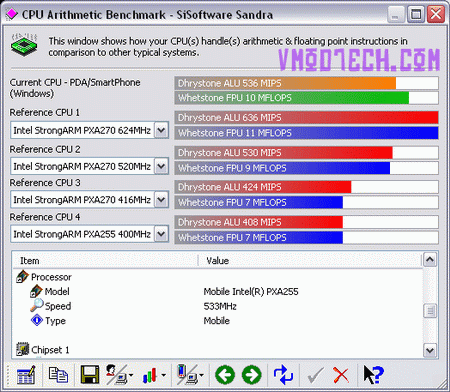Image resolution: width=450 pixels, height=392 pixels.
Task: Click the green CPU chip icon
Action: (x=24, y=45)
